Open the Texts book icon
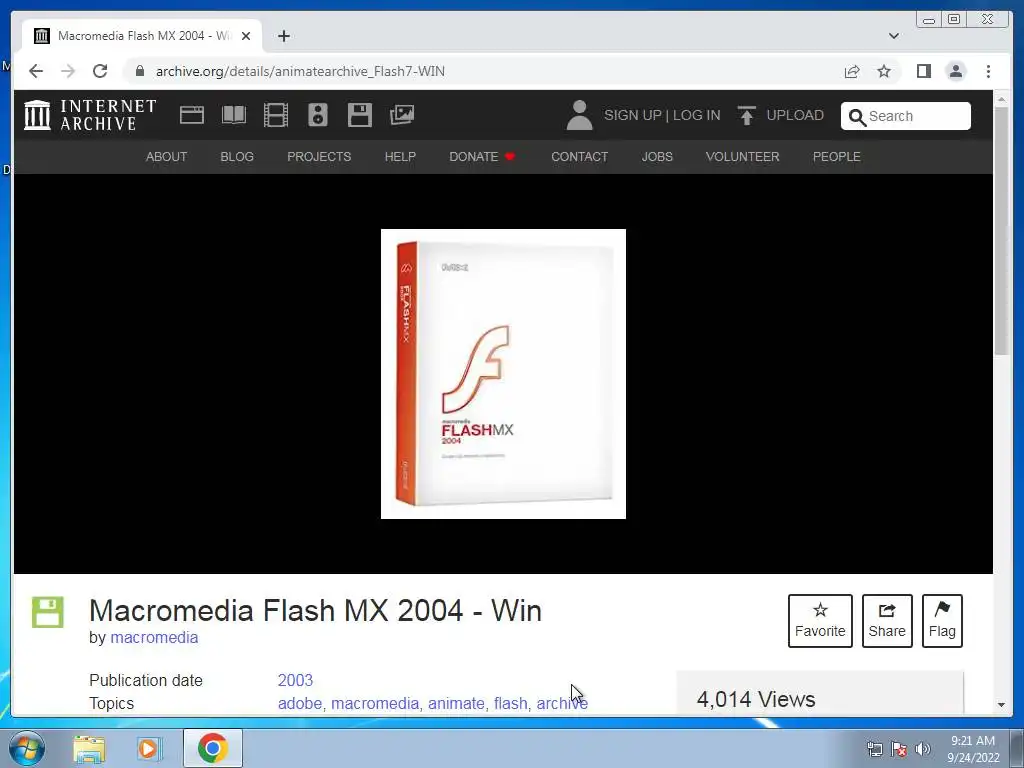1024x768 pixels. click(234, 115)
